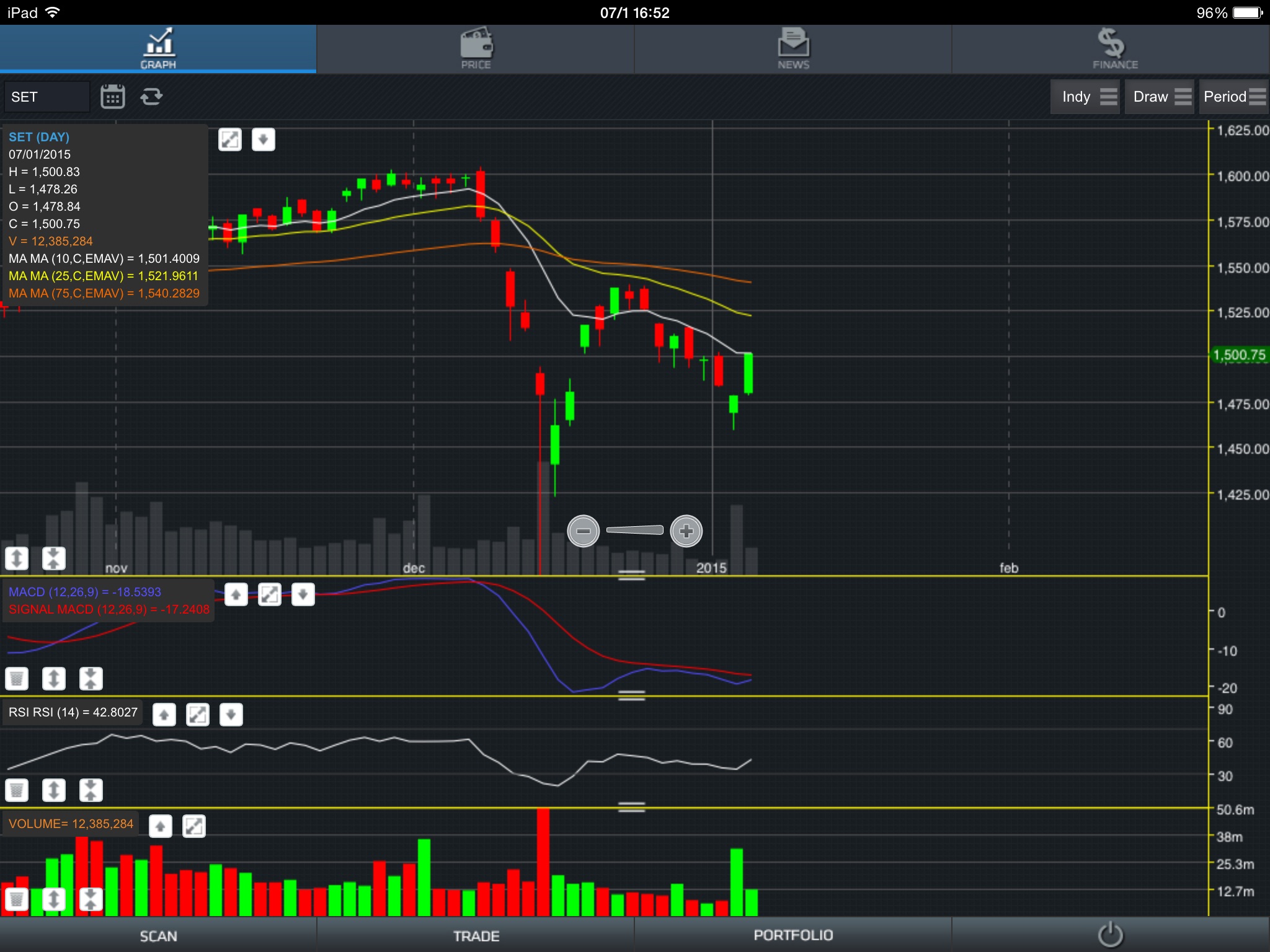1270x952 pixels.
Task: Switch to the NEWS tab
Action: click(x=793, y=48)
